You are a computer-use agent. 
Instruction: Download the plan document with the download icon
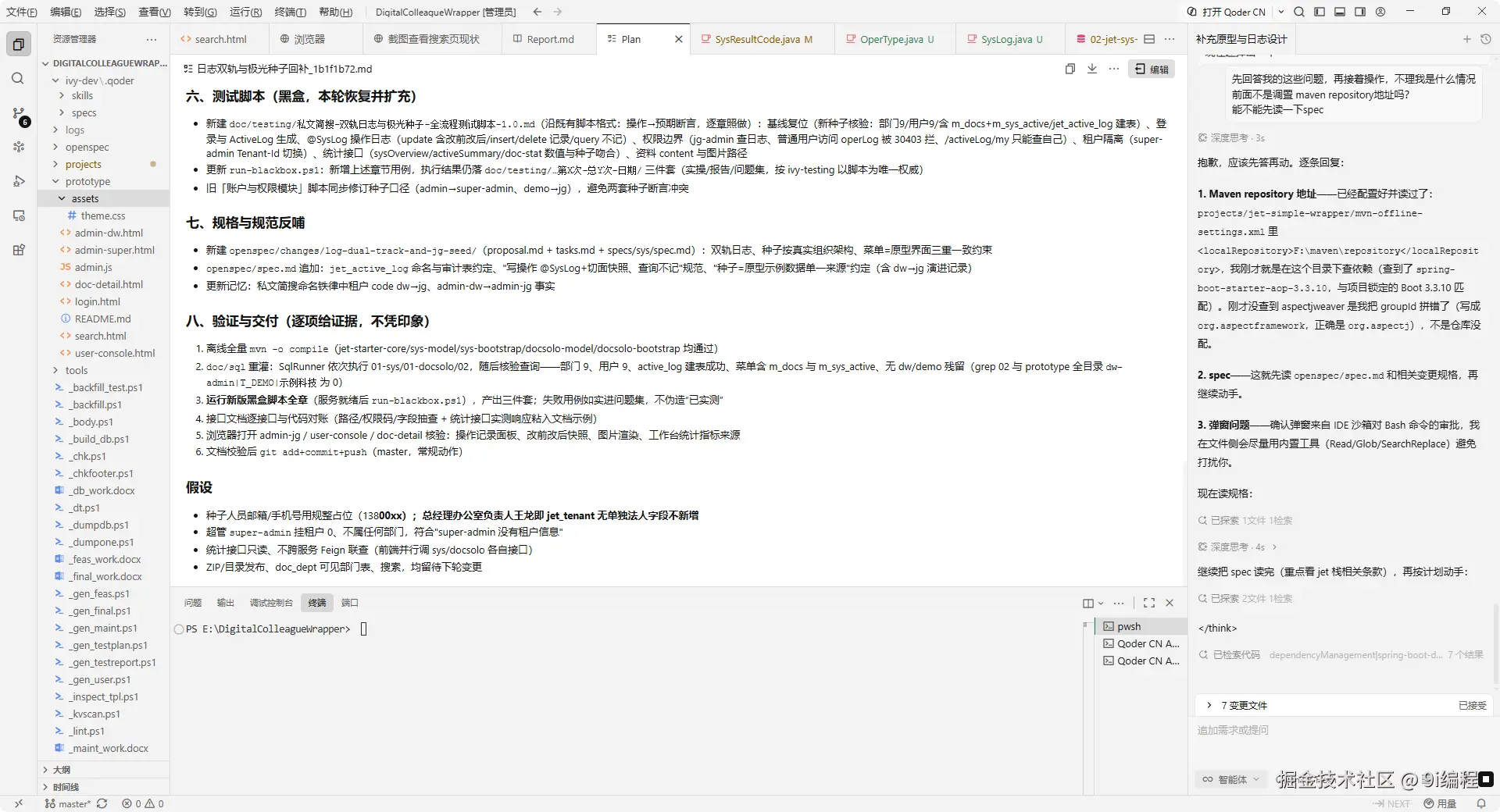[1092, 69]
